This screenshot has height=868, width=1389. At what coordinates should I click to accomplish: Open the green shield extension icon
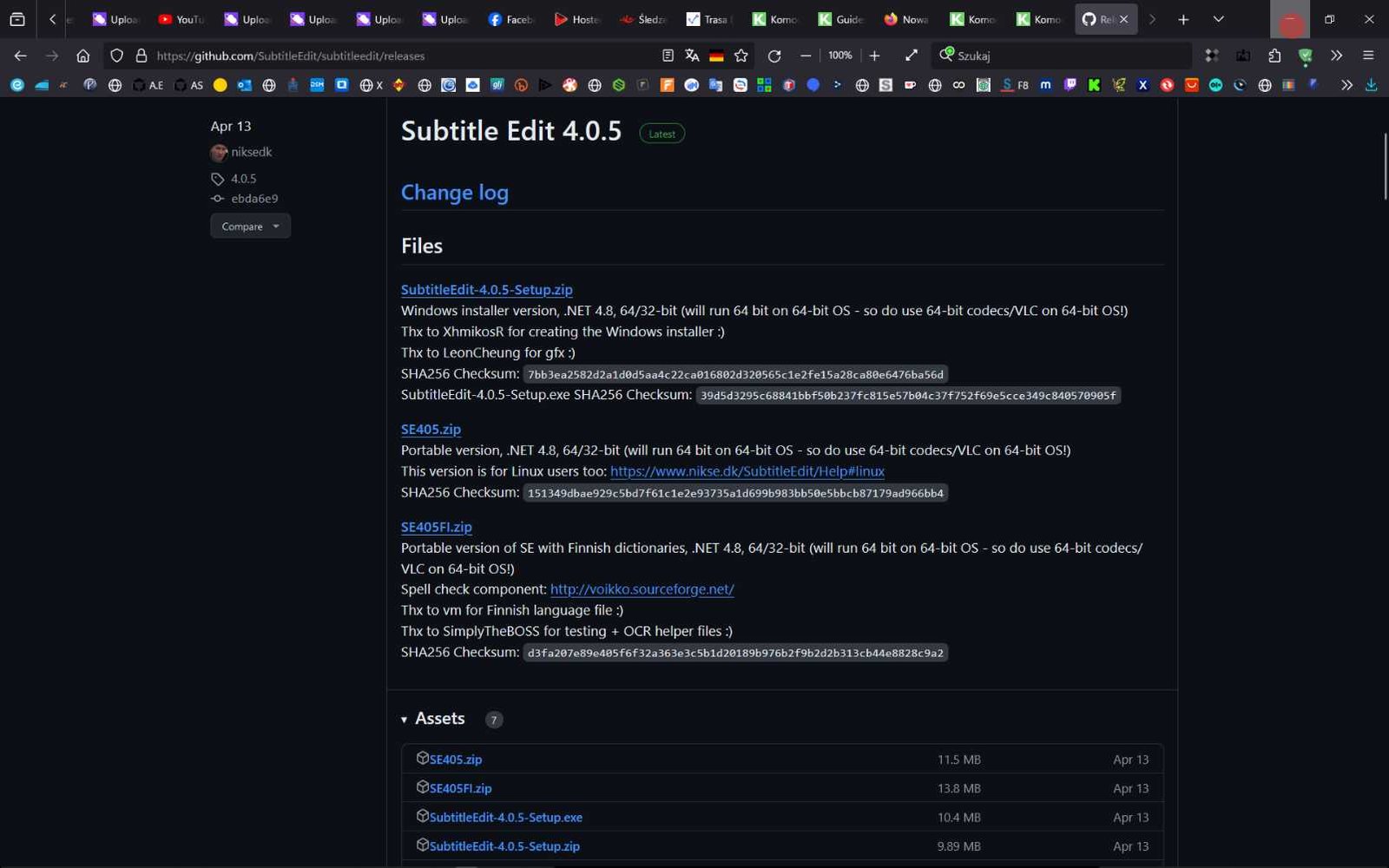[x=1305, y=56]
